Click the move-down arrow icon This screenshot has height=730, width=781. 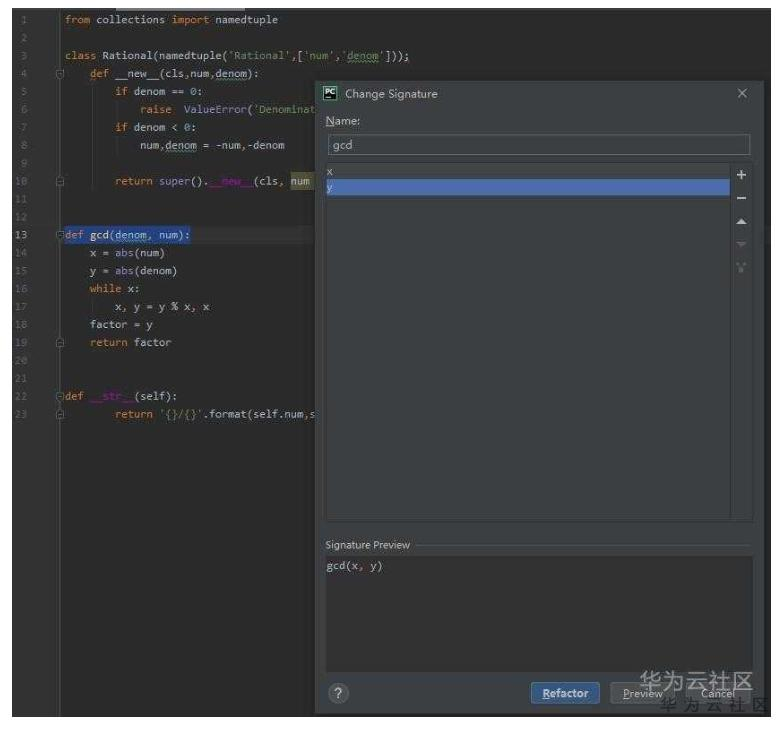pyautogui.click(x=741, y=244)
